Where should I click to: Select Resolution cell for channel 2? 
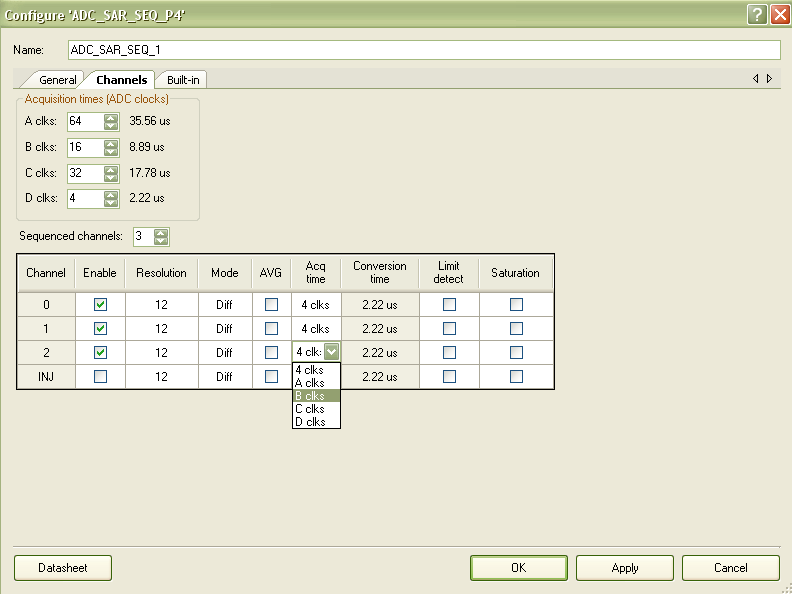coord(161,353)
